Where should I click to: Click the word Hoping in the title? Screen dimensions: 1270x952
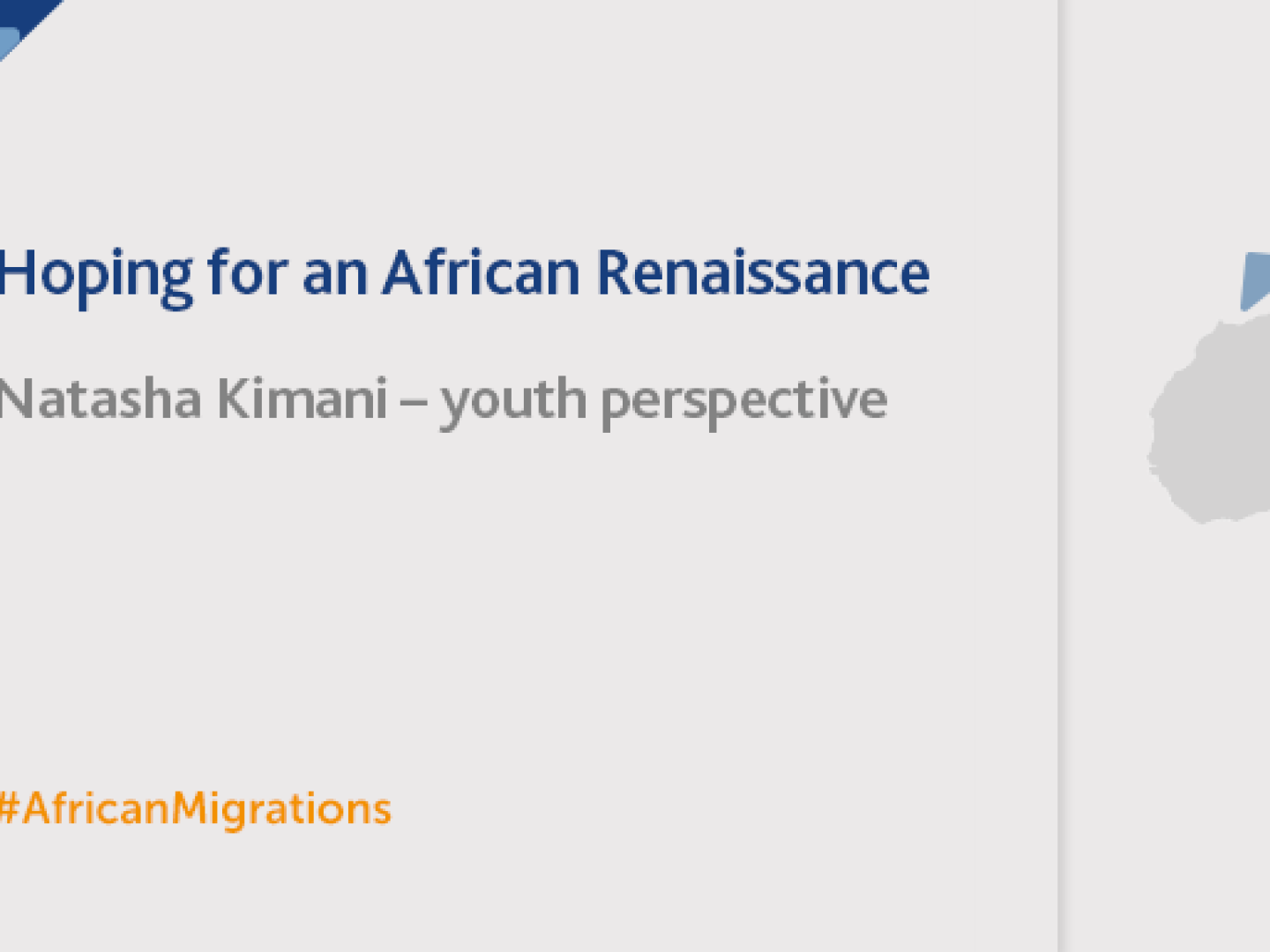(96, 277)
